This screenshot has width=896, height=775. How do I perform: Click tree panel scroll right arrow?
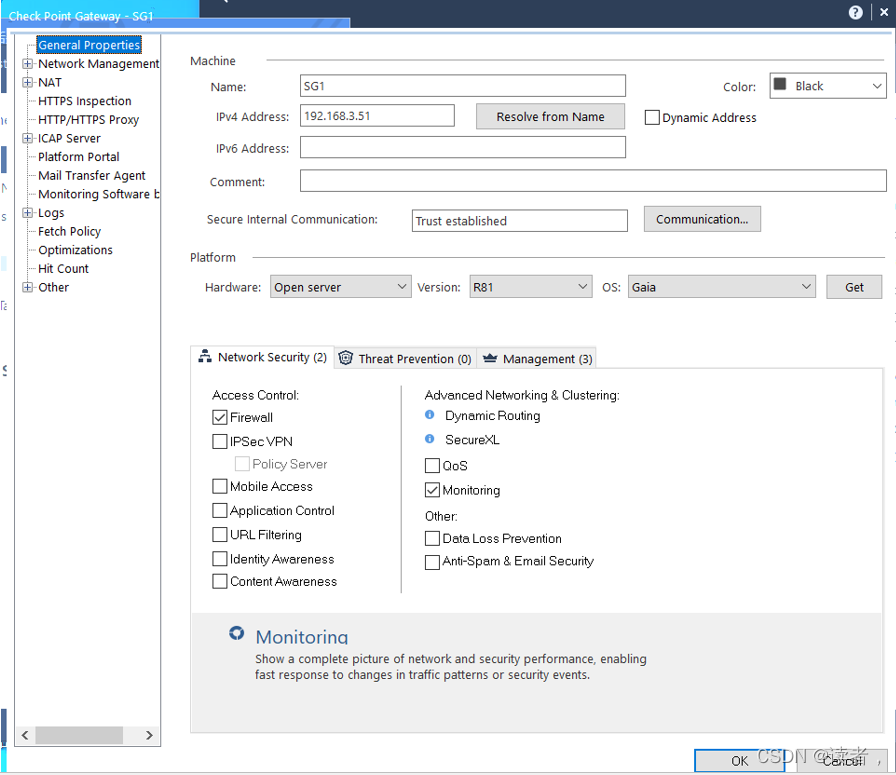point(149,735)
